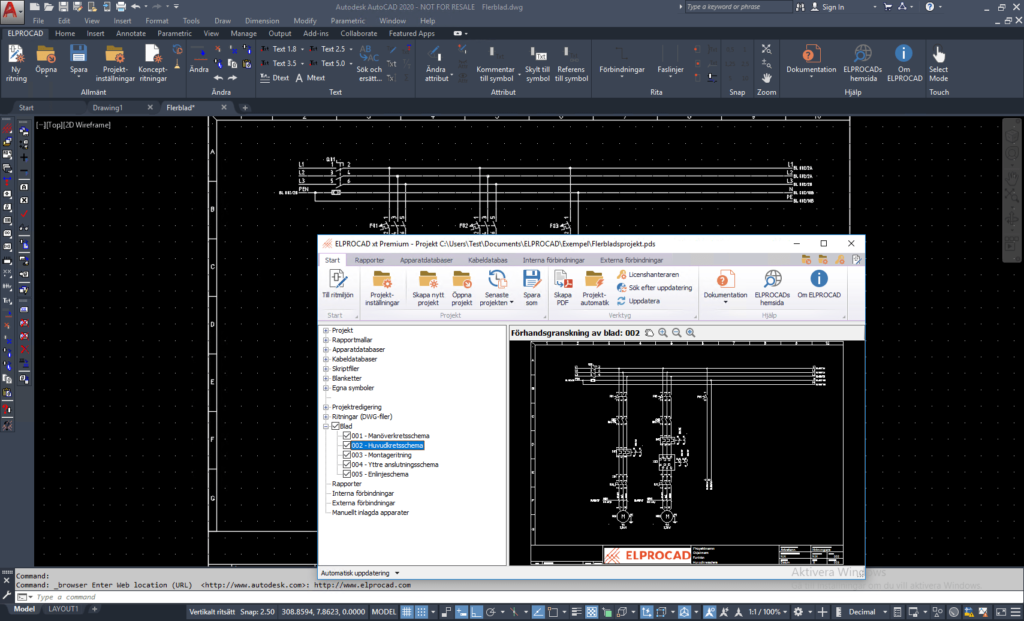
Task: Run Projektautomatik in the project window
Action: 595,288
